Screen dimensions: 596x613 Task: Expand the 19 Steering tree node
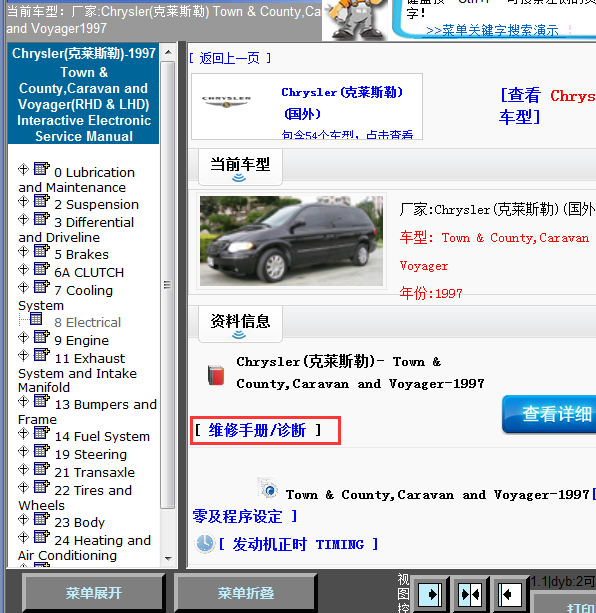click(x=23, y=451)
